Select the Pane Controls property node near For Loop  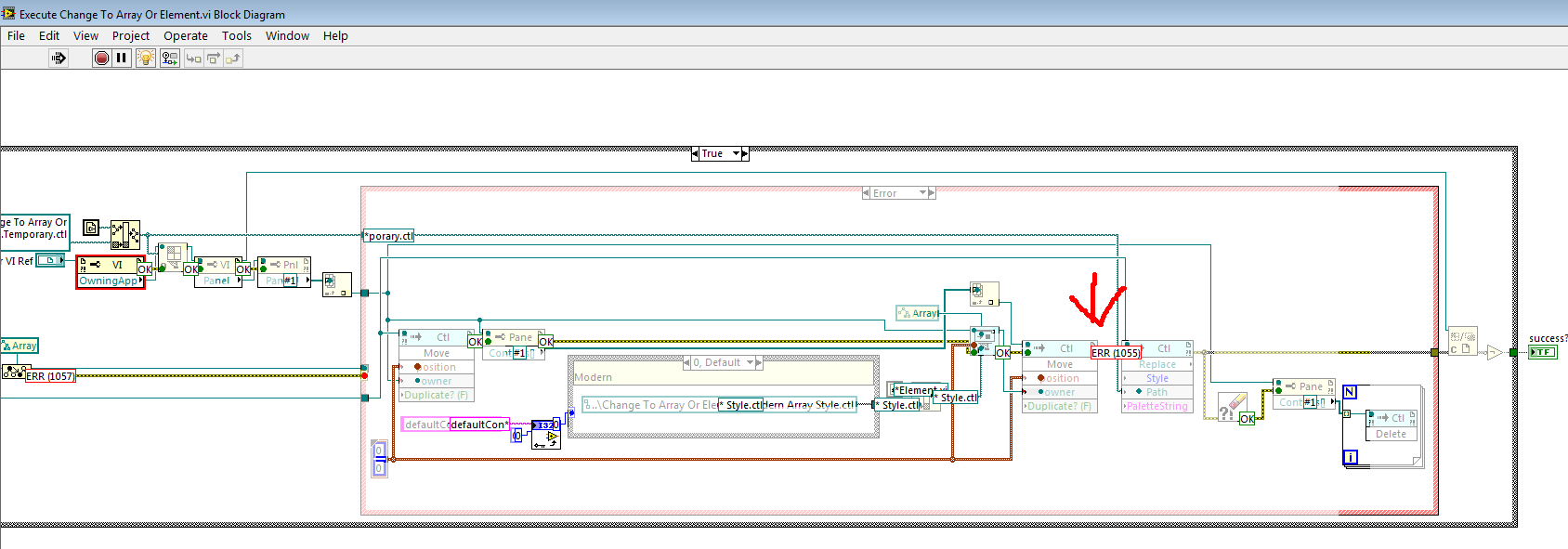(x=1304, y=394)
